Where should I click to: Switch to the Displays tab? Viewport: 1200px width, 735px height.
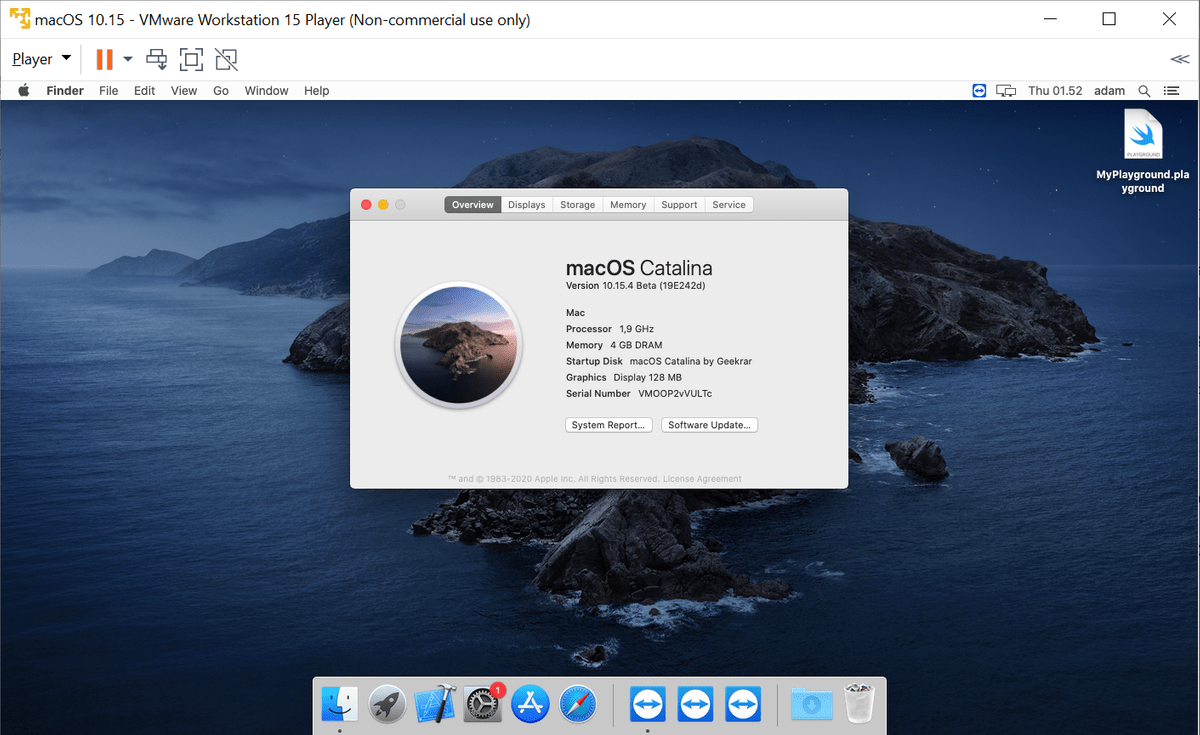[526, 204]
